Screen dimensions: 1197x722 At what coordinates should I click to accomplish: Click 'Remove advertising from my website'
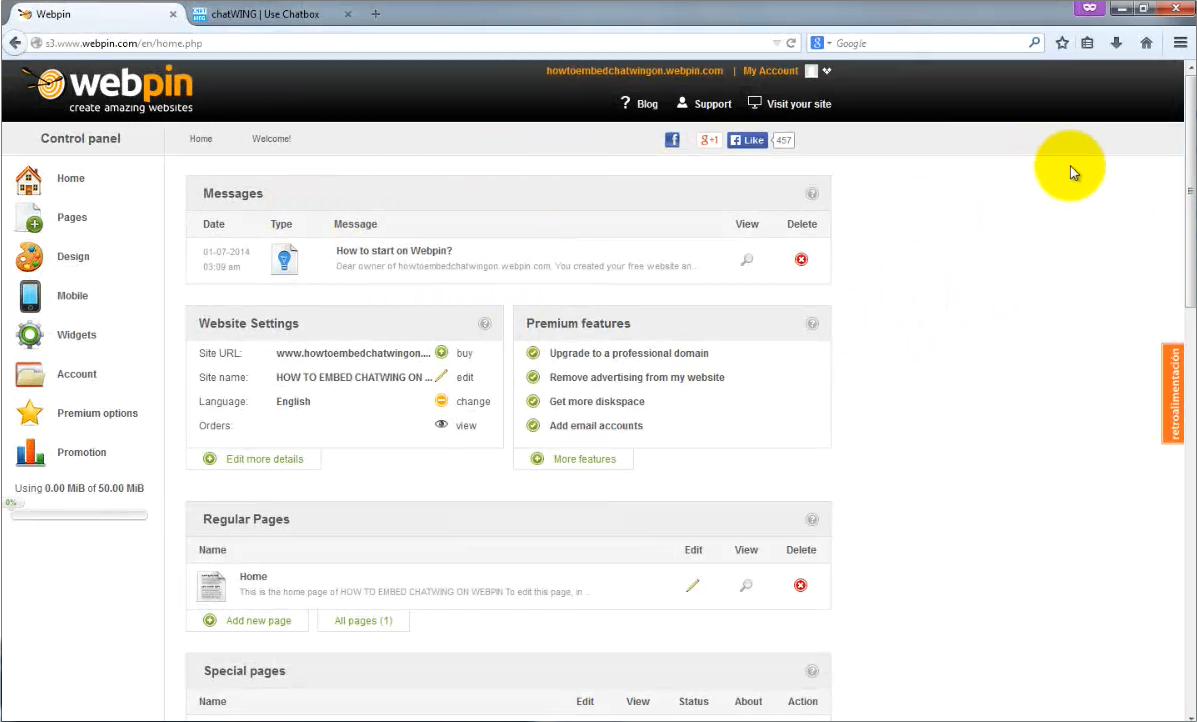637,377
